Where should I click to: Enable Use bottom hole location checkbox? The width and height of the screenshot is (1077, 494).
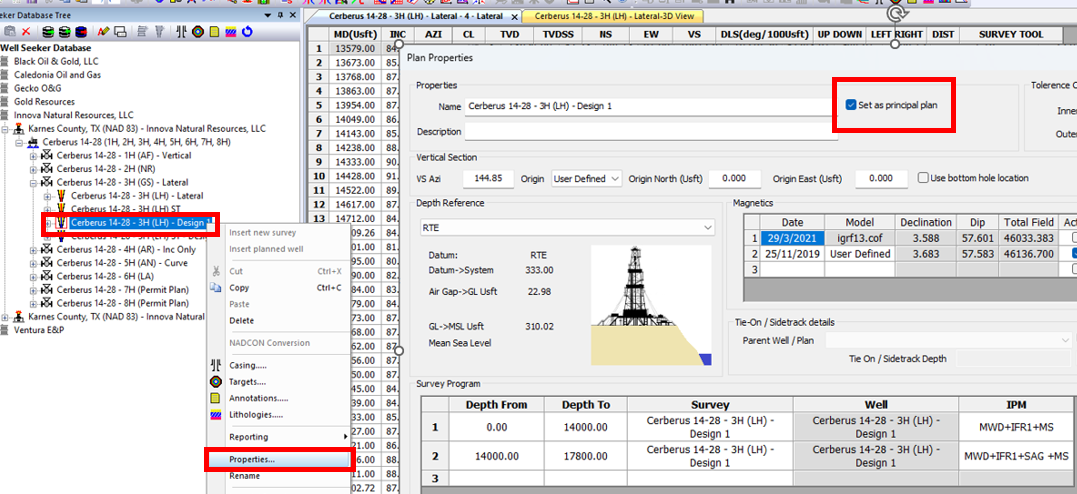click(924, 178)
